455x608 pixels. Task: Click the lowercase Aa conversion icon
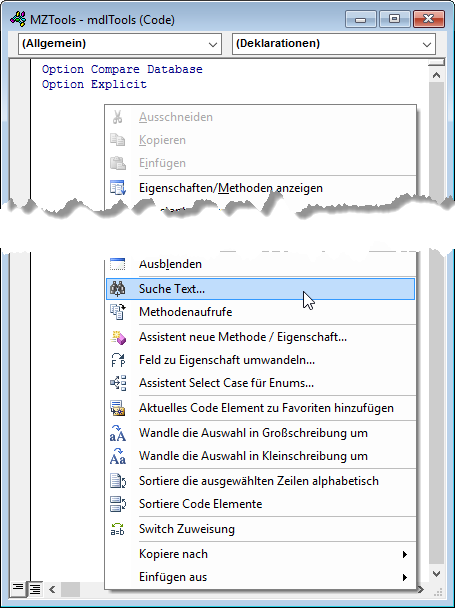118,456
